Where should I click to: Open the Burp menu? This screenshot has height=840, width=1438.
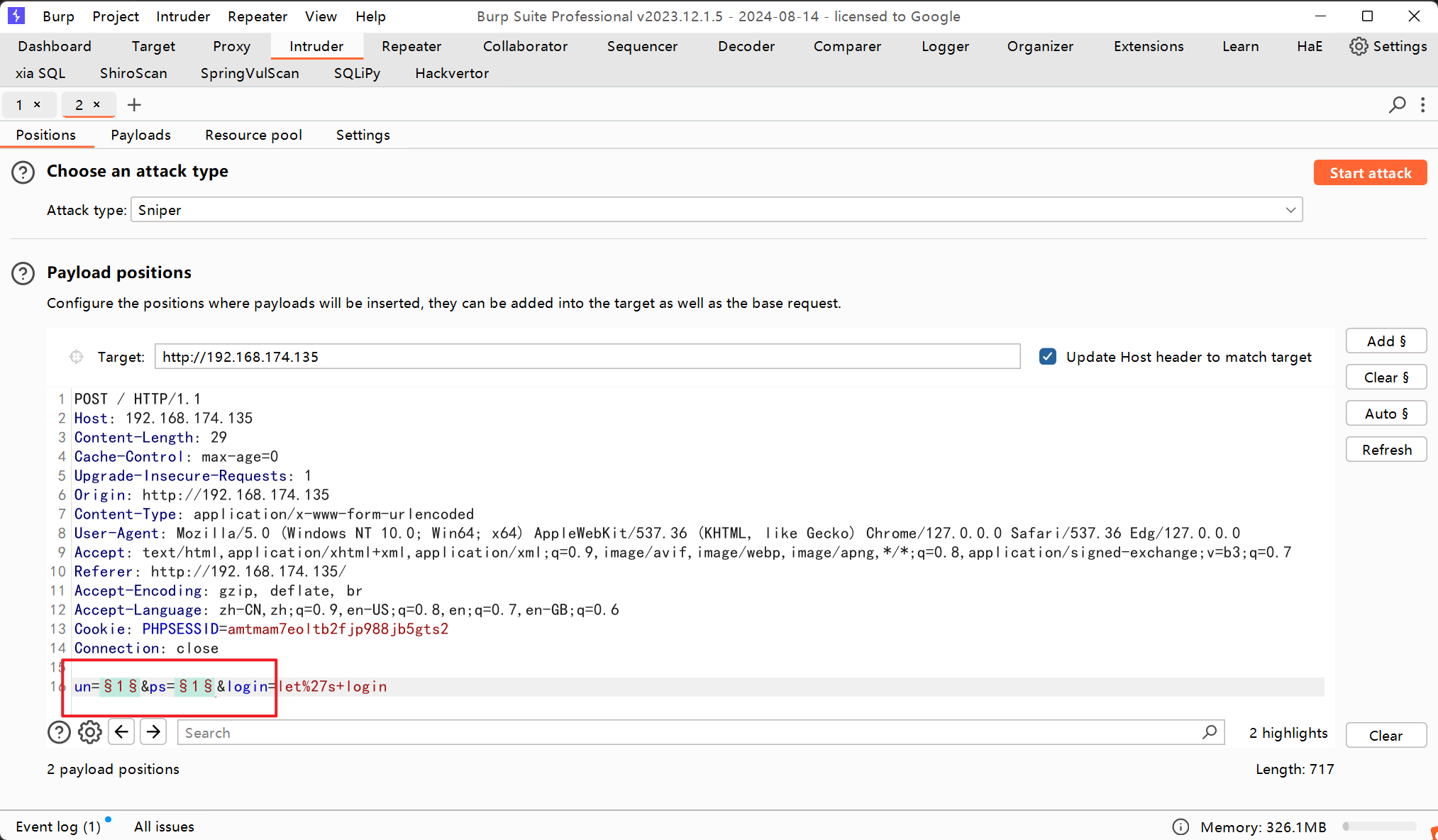pos(58,16)
